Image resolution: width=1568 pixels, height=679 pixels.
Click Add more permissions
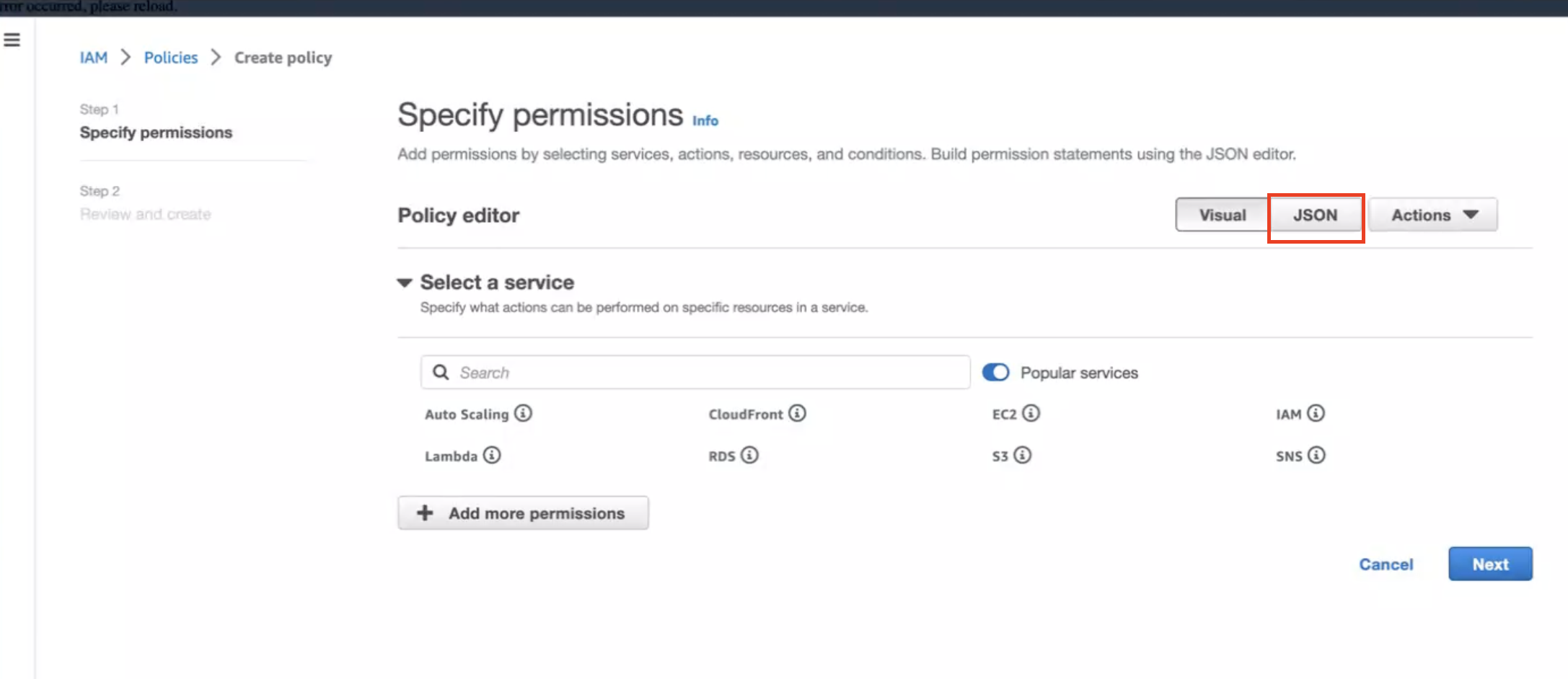pyautogui.click(x=523, y=512)
